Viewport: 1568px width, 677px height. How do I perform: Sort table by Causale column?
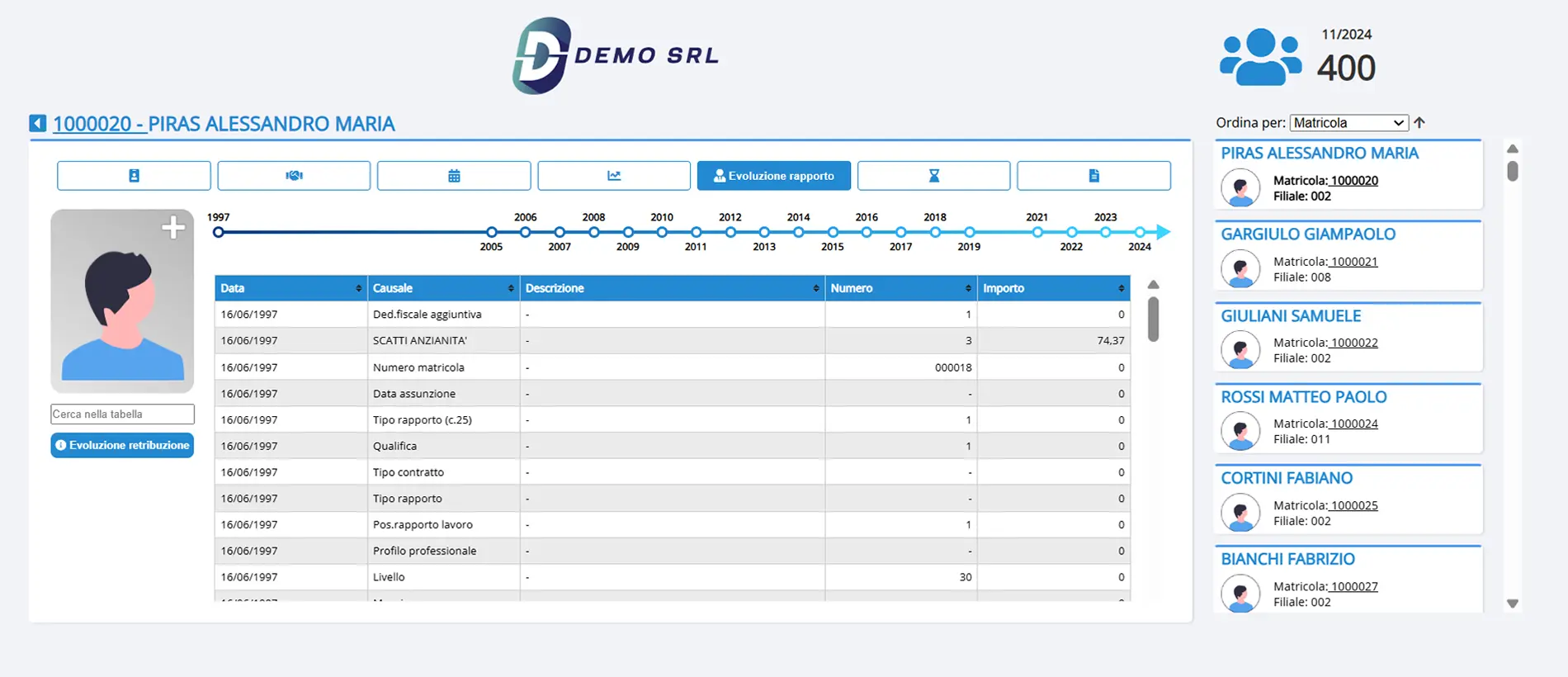443,288
